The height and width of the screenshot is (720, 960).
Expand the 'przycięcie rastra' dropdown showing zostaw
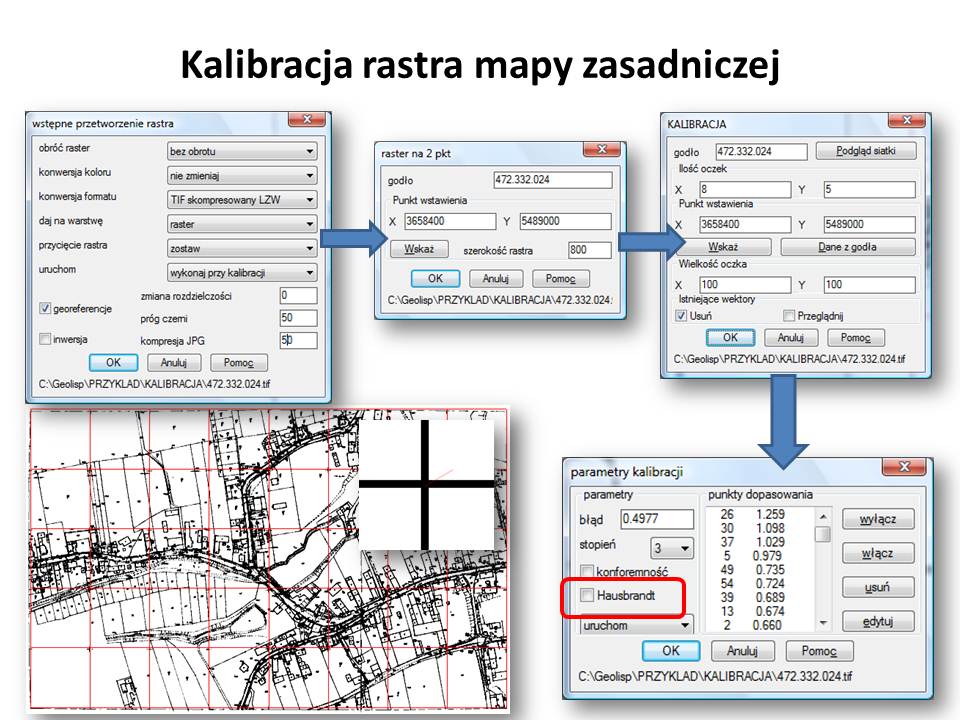(x=242, y=249)
